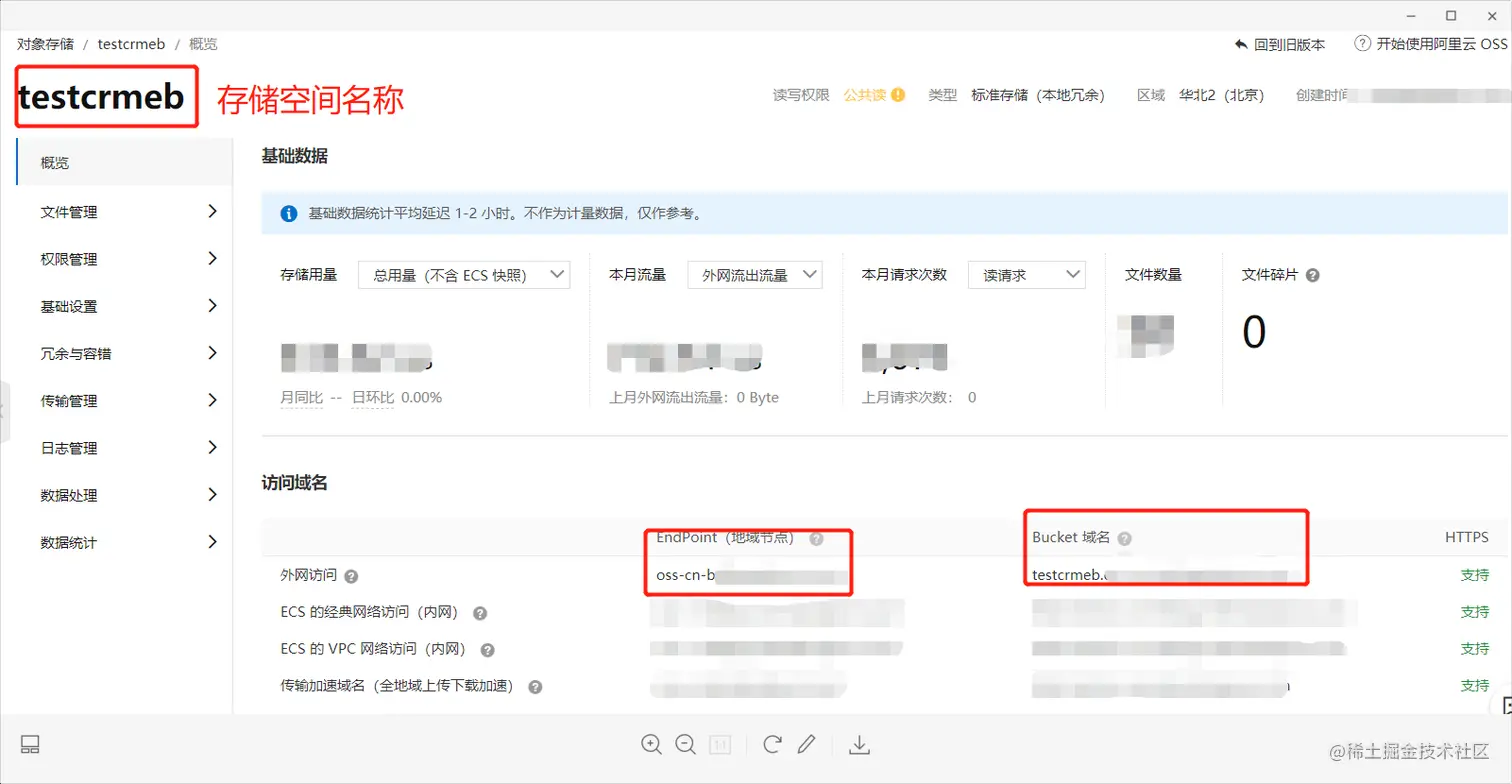The height and width of the screenshot is (784, 1512).
Task: Click the zoom out magnifier icon
Action: click(x=686, y=744)
